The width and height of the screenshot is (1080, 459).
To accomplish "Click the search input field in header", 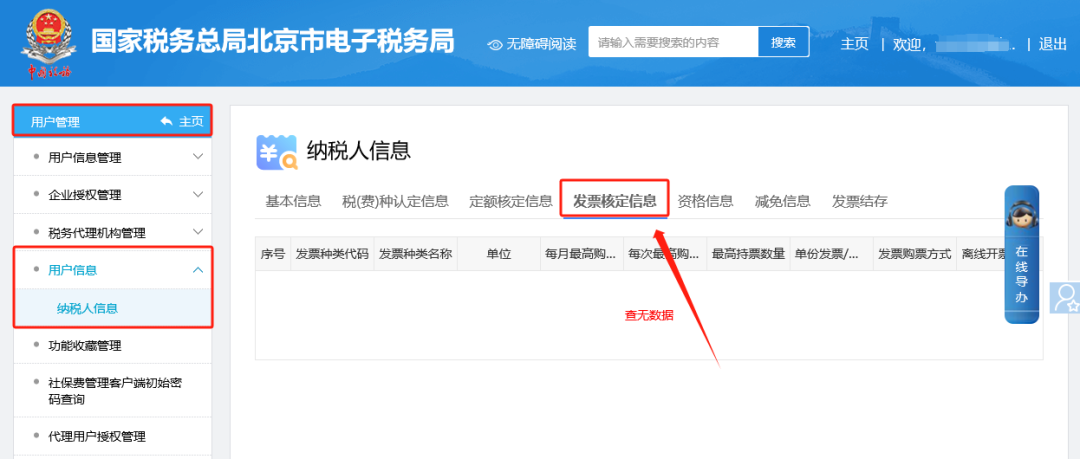I will pyautogui.click(x=674, y=42).
